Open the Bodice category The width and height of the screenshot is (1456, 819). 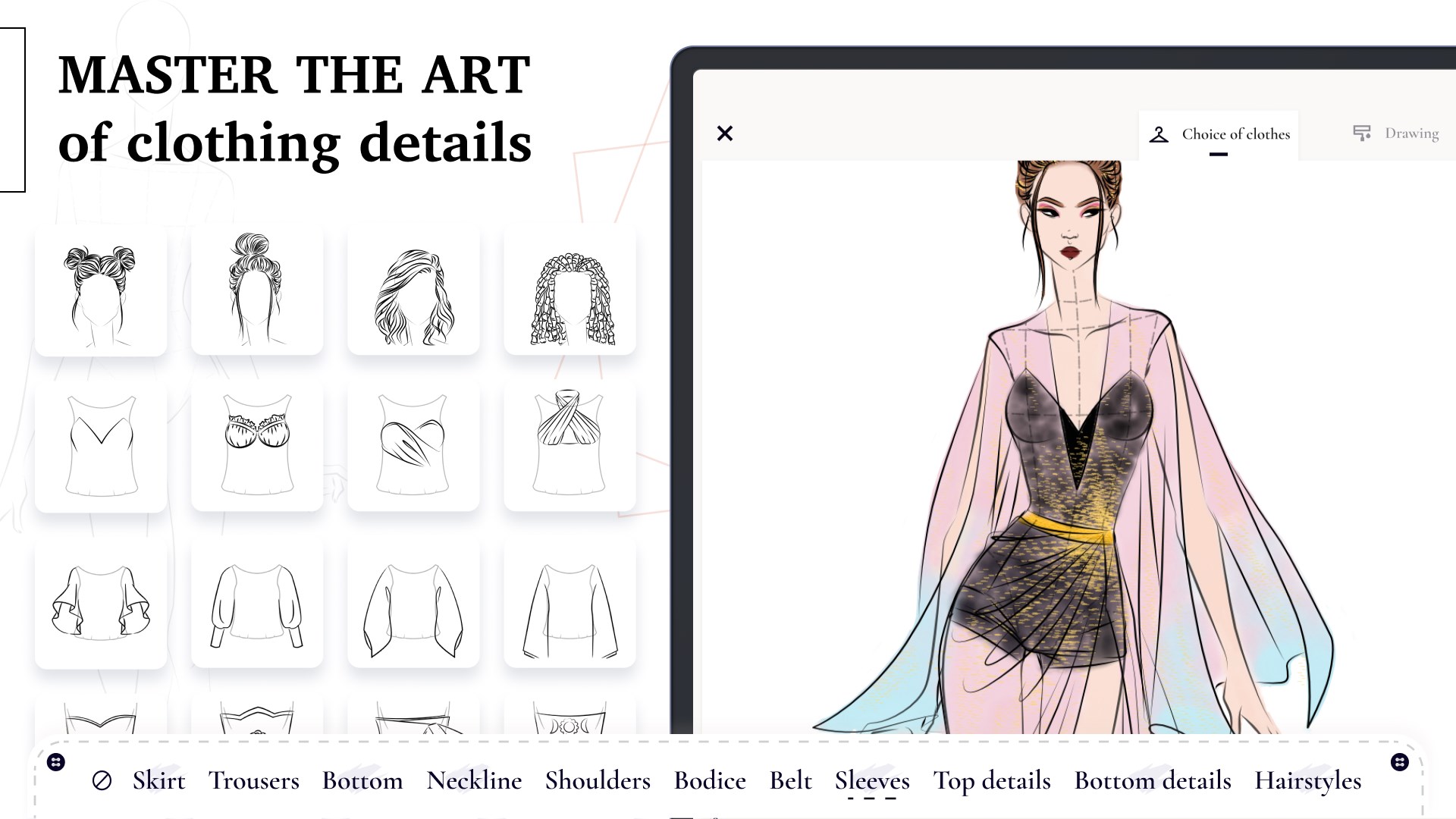click(710, 780)
